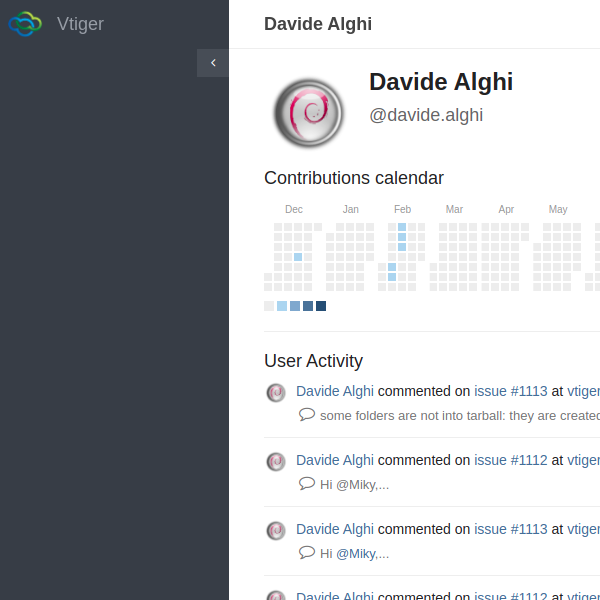600x600 pixels.
Task: Click the darkest navy legend swatch
Action: coord(321,306)
